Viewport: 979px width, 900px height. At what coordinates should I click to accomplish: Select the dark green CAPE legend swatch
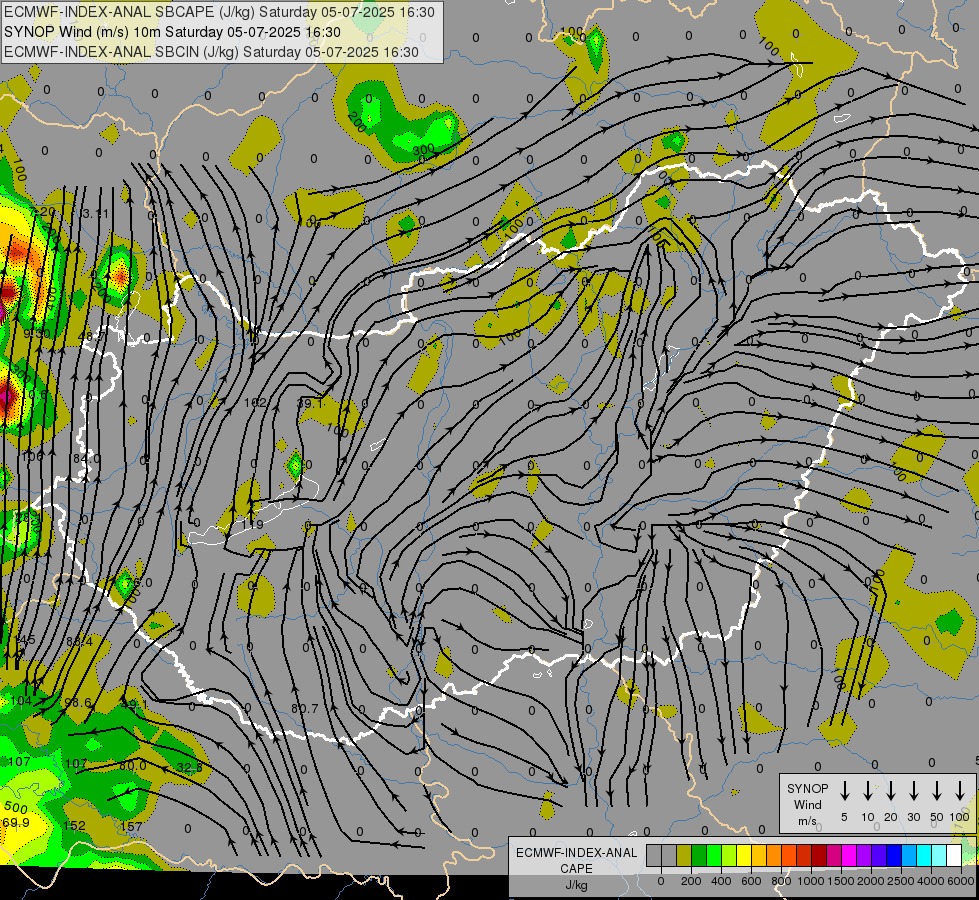699,855
